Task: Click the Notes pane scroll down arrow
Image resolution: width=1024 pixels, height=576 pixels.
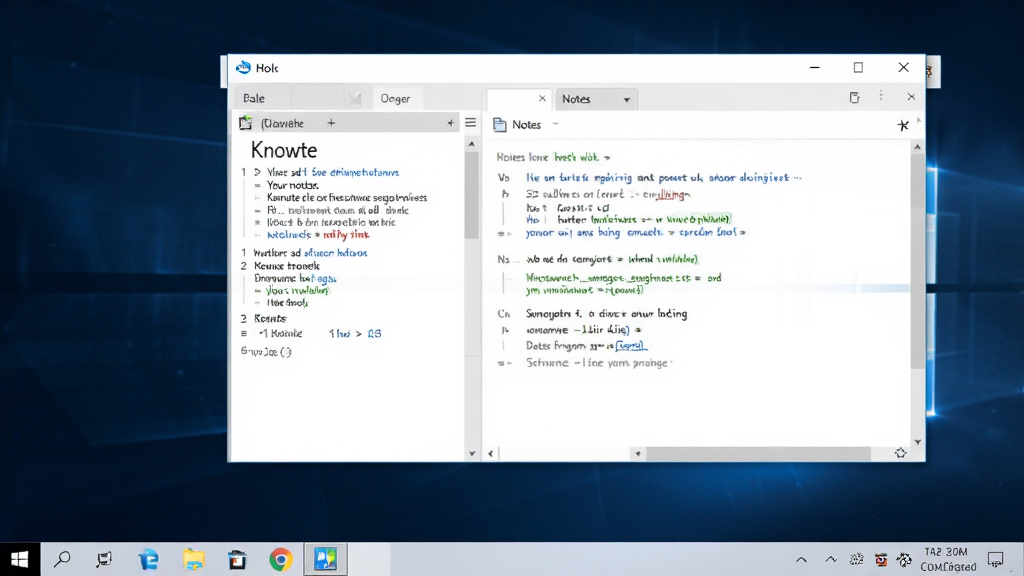Action: pos(918,442)
